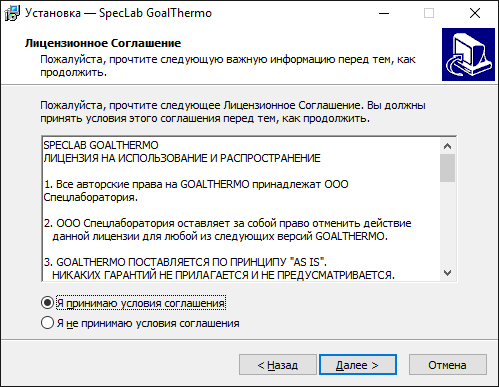Click the license text scrollbar thumb
Viewport: 499px width, 387px height.
tap(447, 168)
